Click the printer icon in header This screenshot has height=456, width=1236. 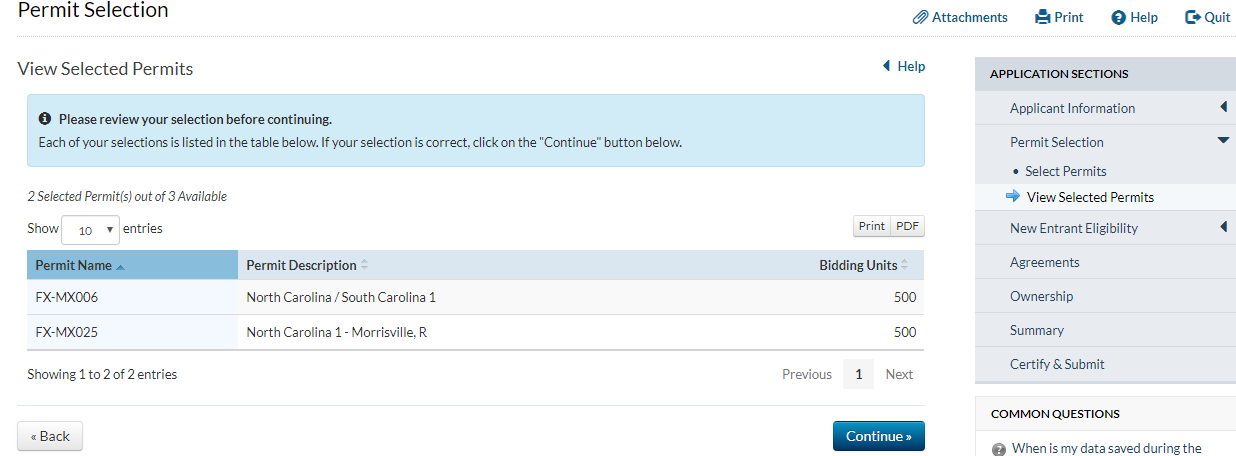(x=1043, y=17)
